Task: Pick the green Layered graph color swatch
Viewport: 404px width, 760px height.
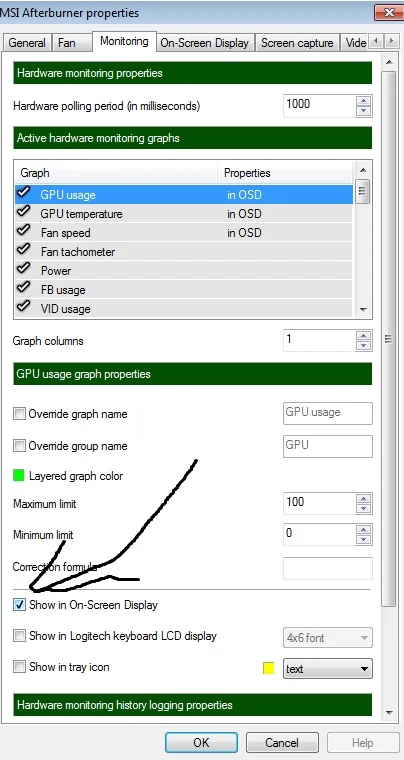Action: click(19, 475)
